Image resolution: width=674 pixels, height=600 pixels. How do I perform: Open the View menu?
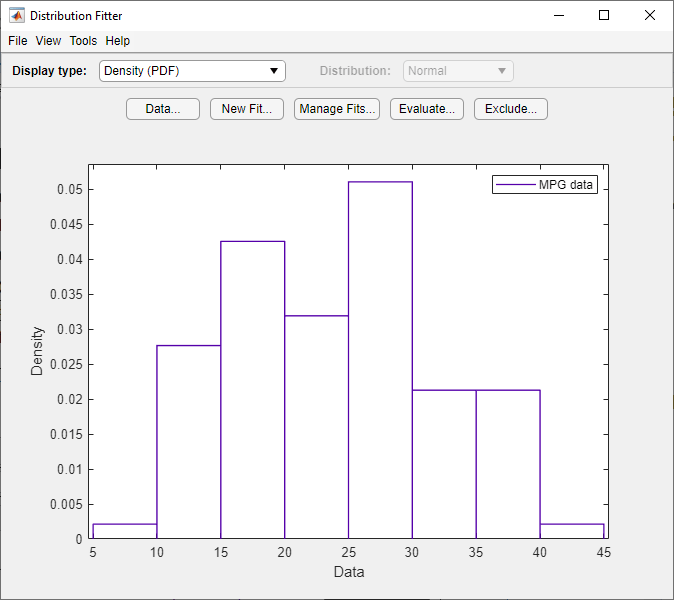48,41
